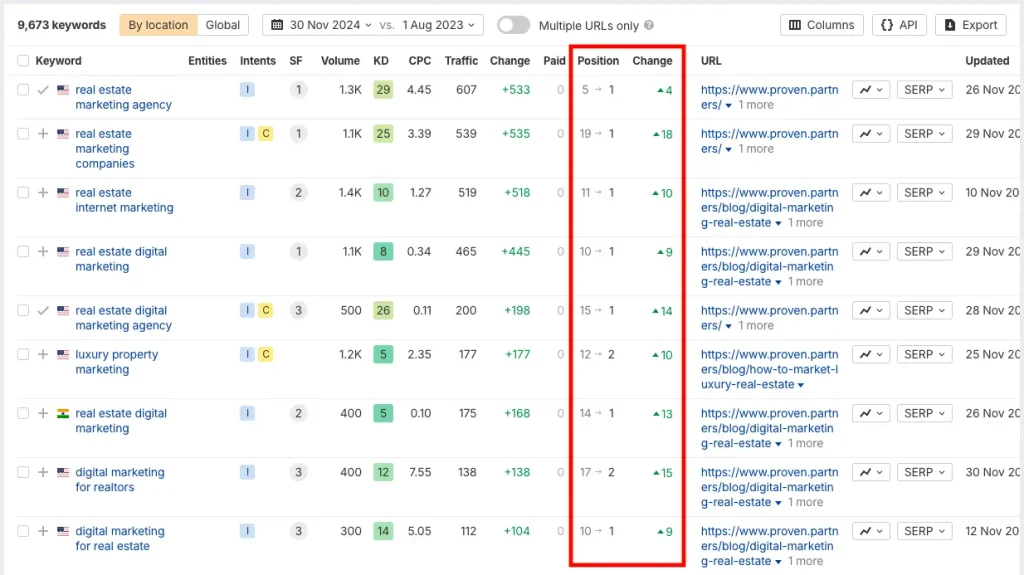
Task: Open the luxury property marketing keyword link
Action: click(x=116, y=362)
